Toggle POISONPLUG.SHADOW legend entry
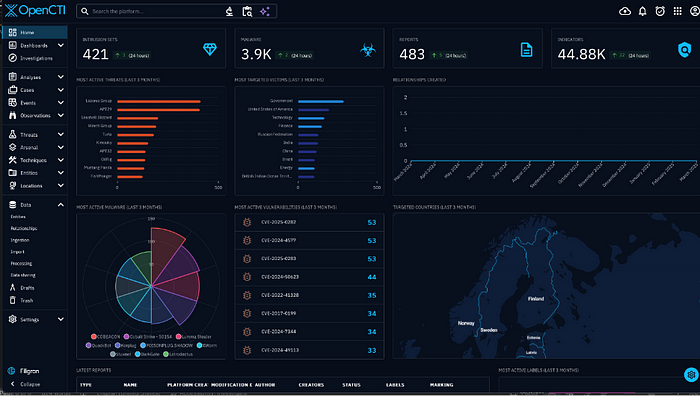This screenshot has width=700, height=396. 167,346
